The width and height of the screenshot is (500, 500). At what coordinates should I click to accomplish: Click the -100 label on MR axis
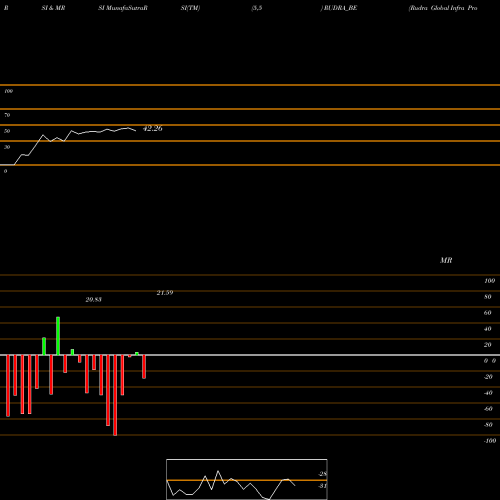(x=490, y=441)
